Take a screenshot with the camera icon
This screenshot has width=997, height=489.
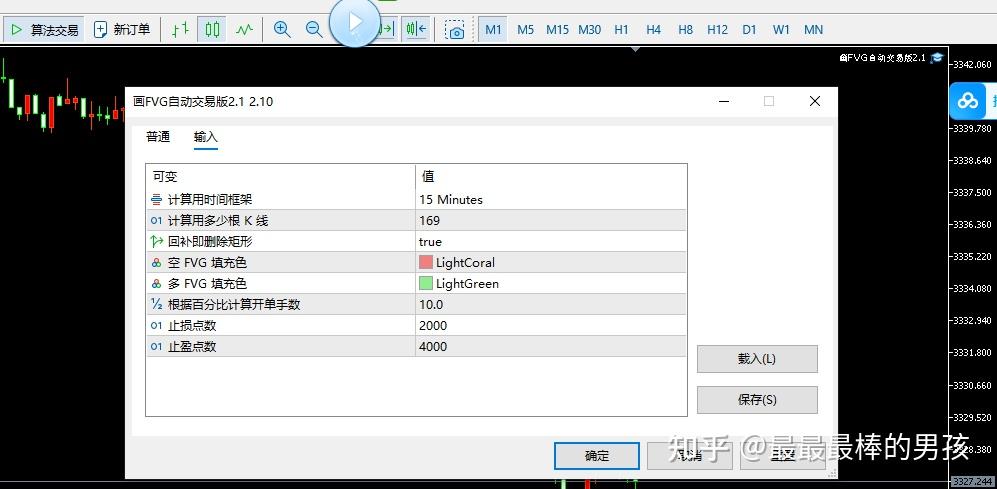pos(455,29)
